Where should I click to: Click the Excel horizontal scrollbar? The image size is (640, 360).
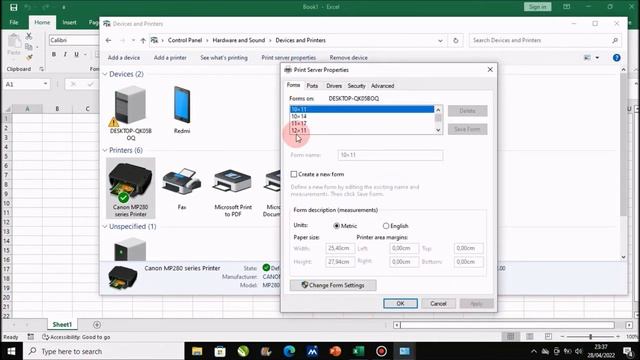point(507,325)
